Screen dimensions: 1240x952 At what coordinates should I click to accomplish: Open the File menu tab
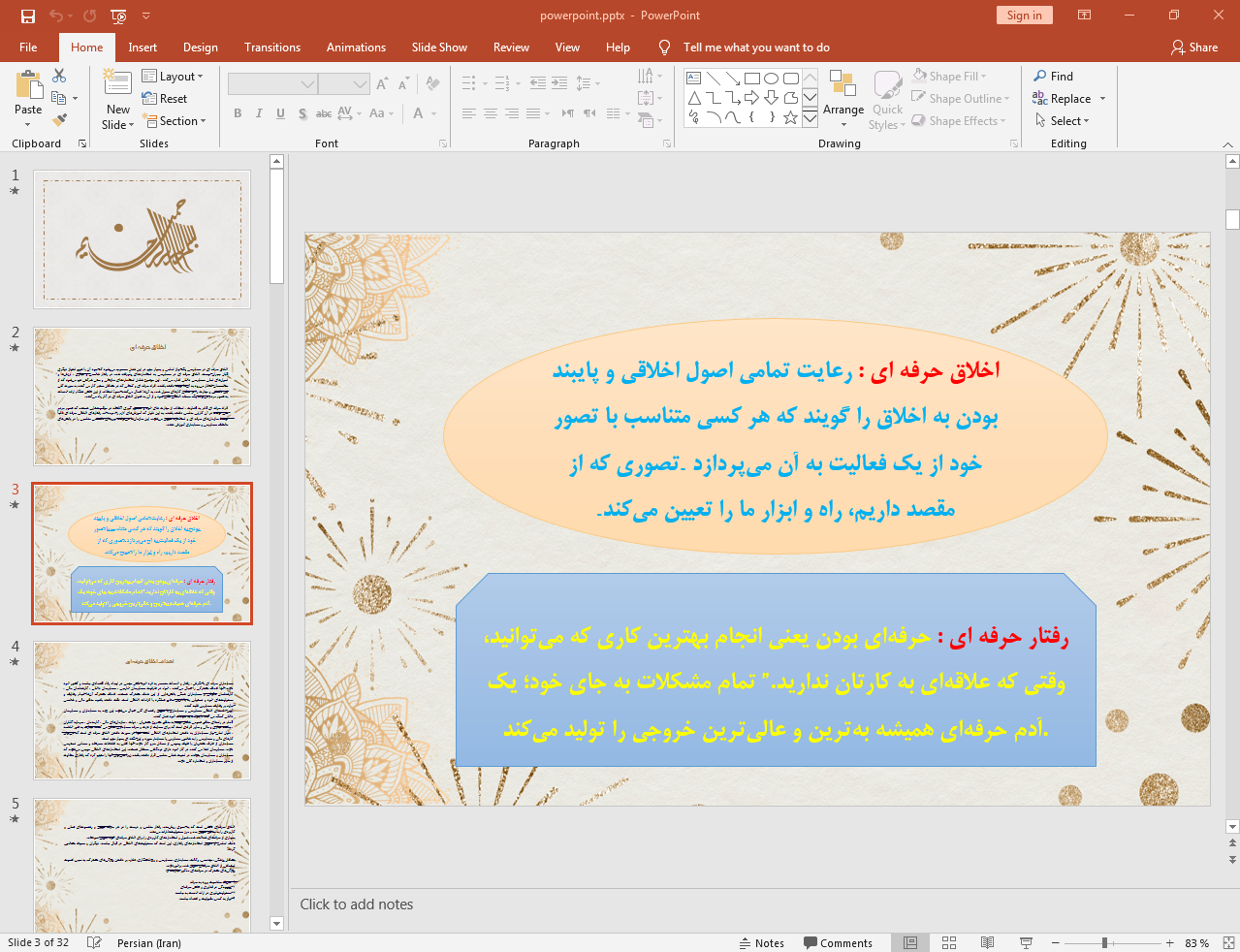(x=28, y=48)
